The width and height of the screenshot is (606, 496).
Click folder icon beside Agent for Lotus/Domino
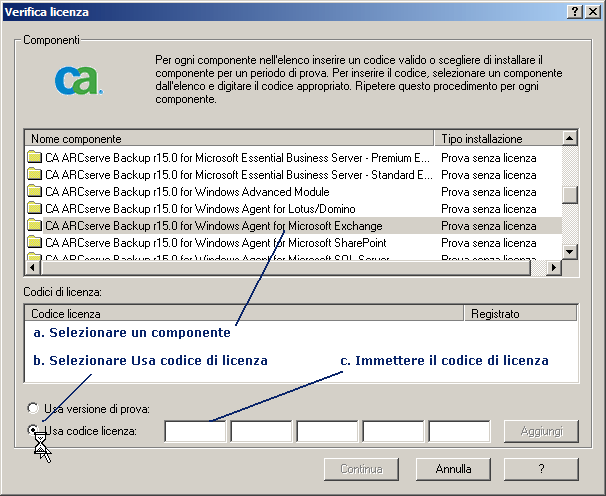coord(34,208)
